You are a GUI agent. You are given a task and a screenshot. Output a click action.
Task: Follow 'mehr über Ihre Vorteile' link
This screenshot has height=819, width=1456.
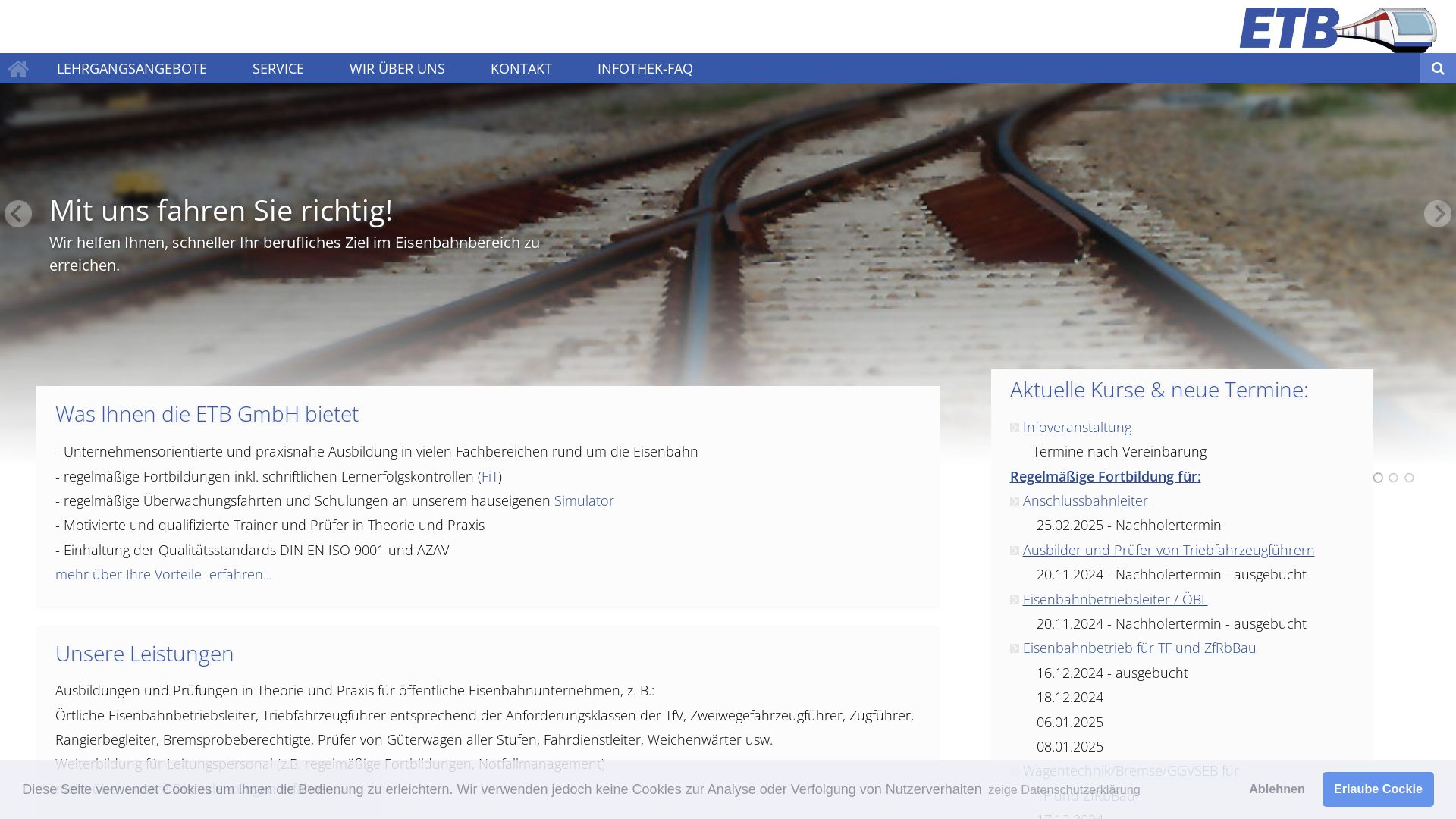click(128, 574)
